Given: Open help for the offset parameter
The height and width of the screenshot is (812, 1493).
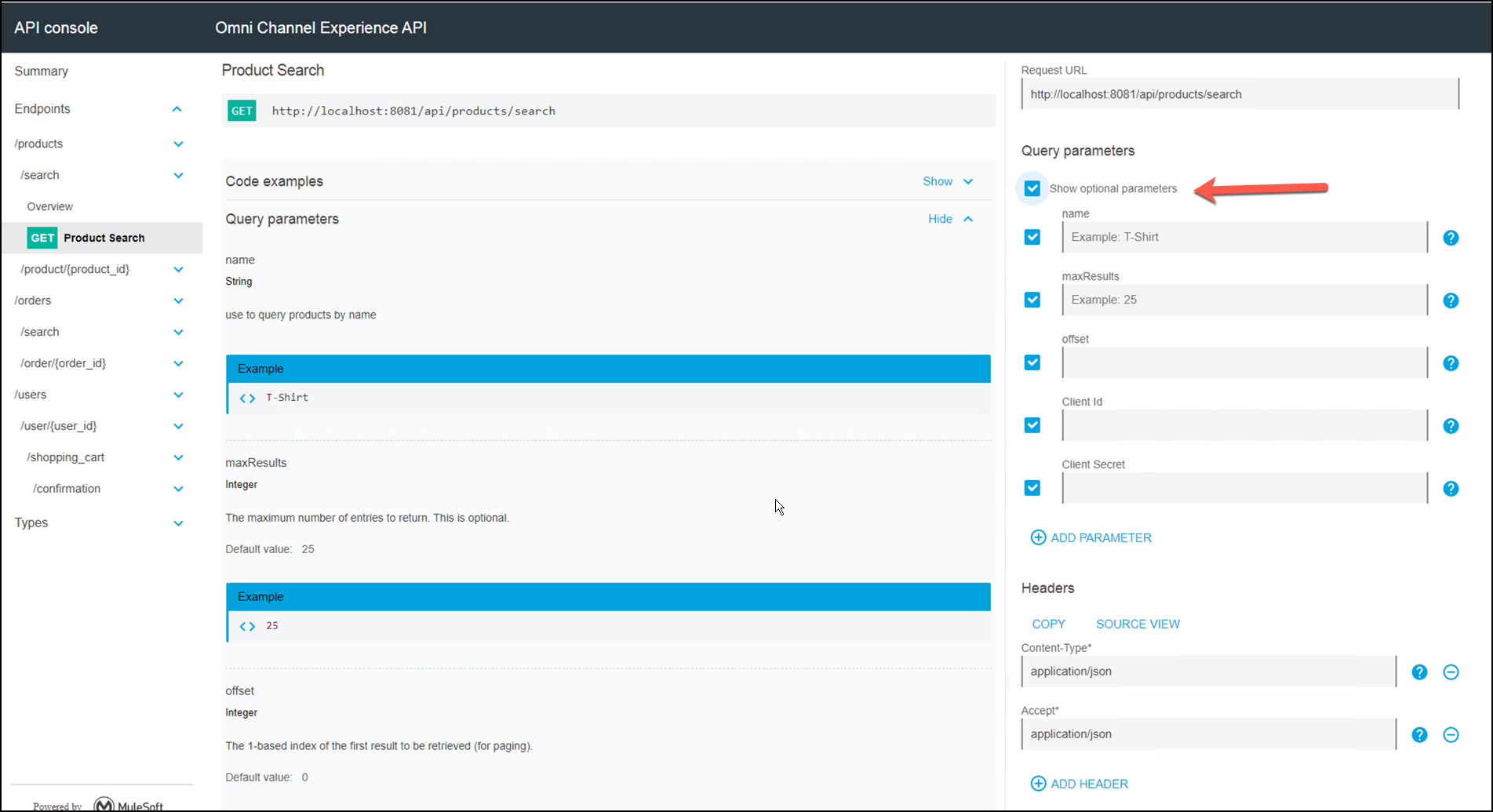Looking at the screenshot, I should [1451, 363].
